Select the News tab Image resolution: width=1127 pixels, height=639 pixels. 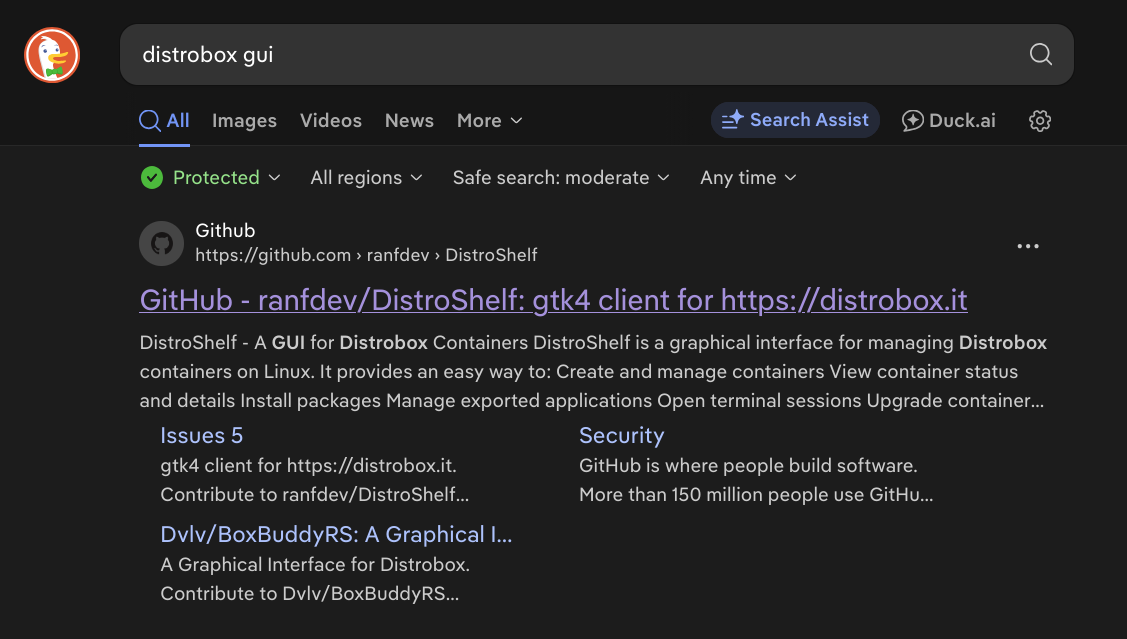pos(409,121)
